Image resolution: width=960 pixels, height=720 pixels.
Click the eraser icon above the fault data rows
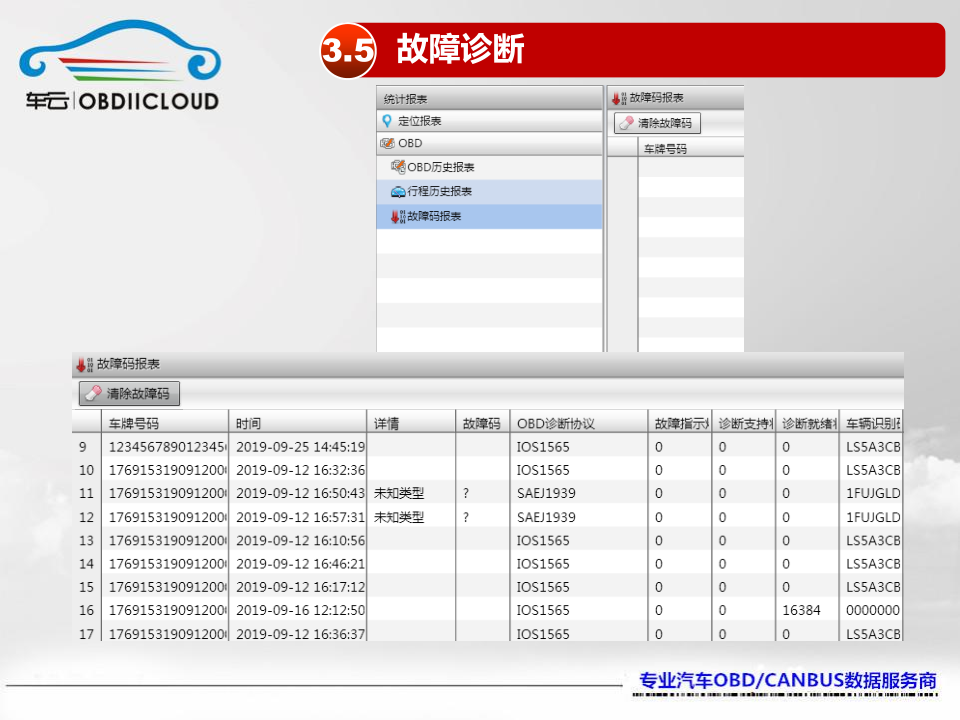point(93,394)
